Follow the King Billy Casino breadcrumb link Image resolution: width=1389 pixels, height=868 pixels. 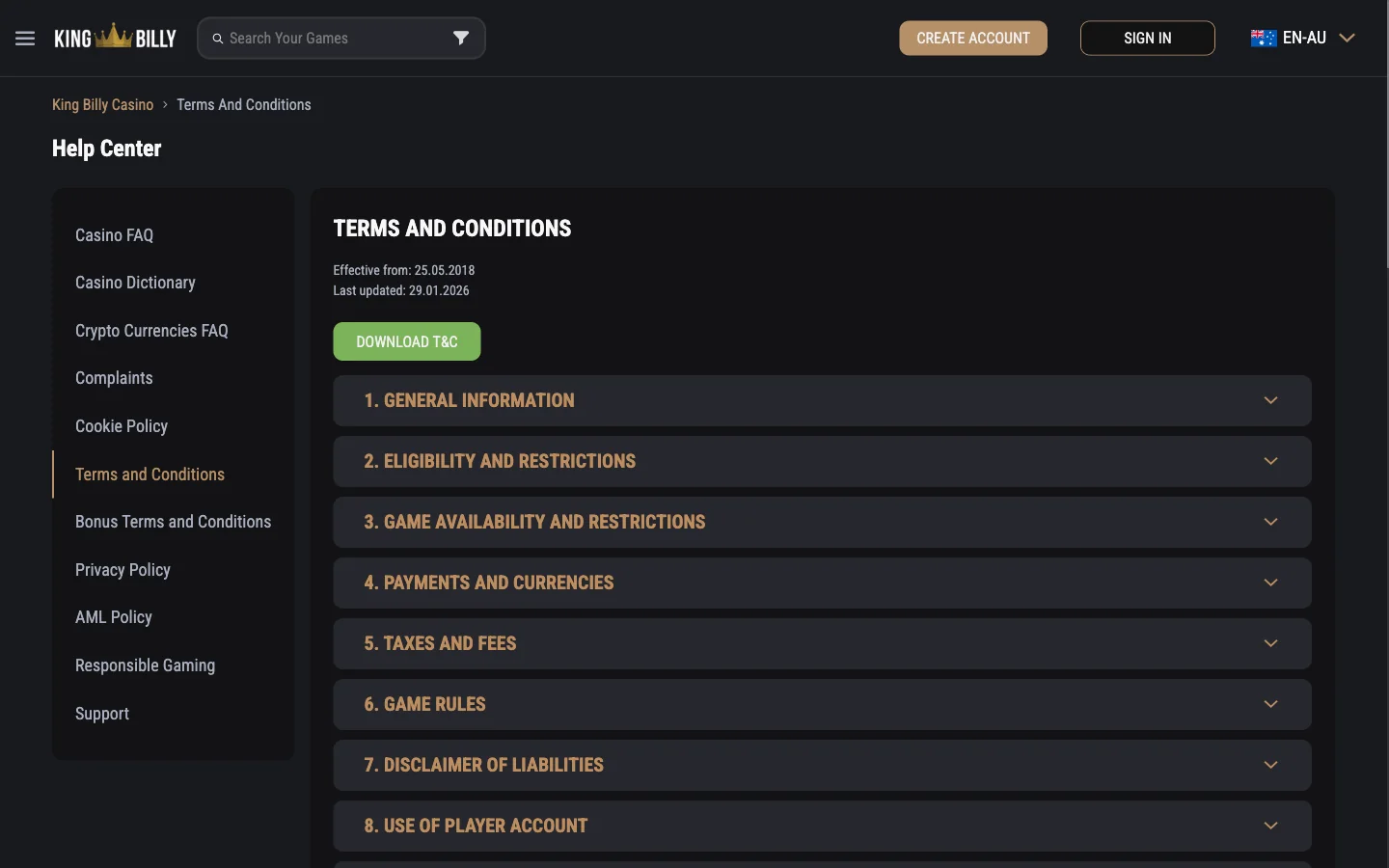click(103, 104)
